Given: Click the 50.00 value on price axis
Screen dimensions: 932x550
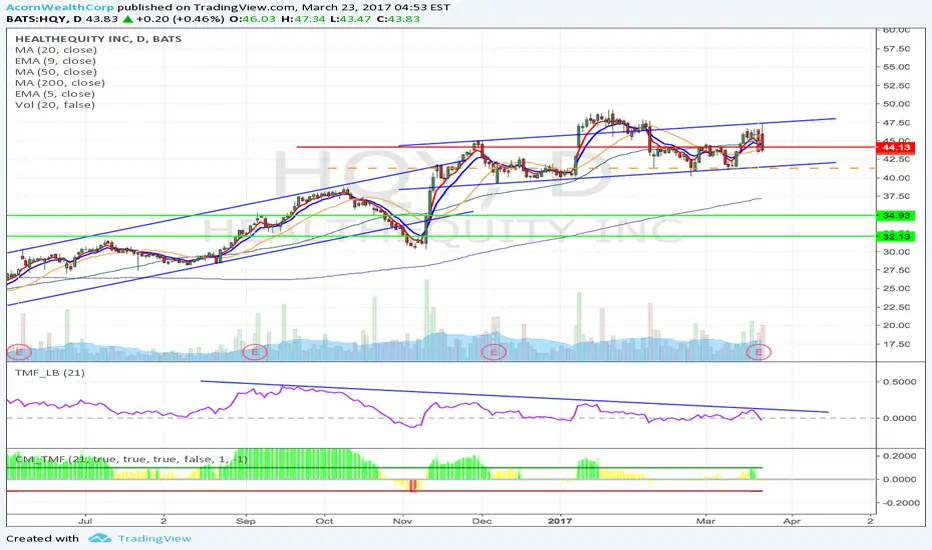Looking at the screenshot, I should click(896, 104).
